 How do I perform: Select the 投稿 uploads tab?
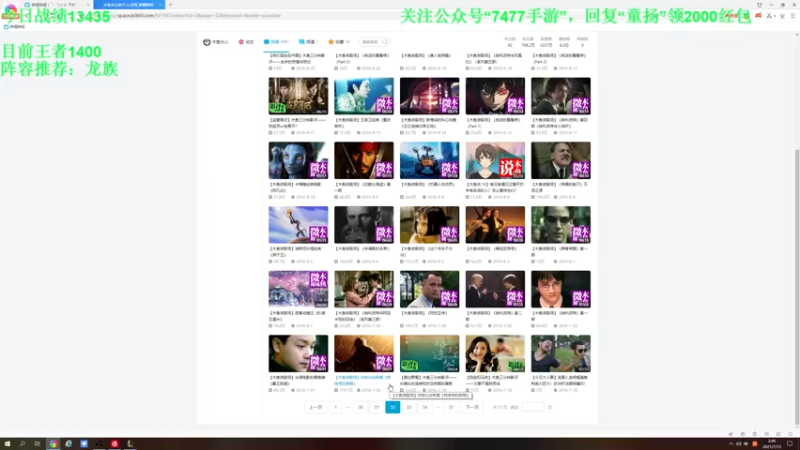(276, 42)
